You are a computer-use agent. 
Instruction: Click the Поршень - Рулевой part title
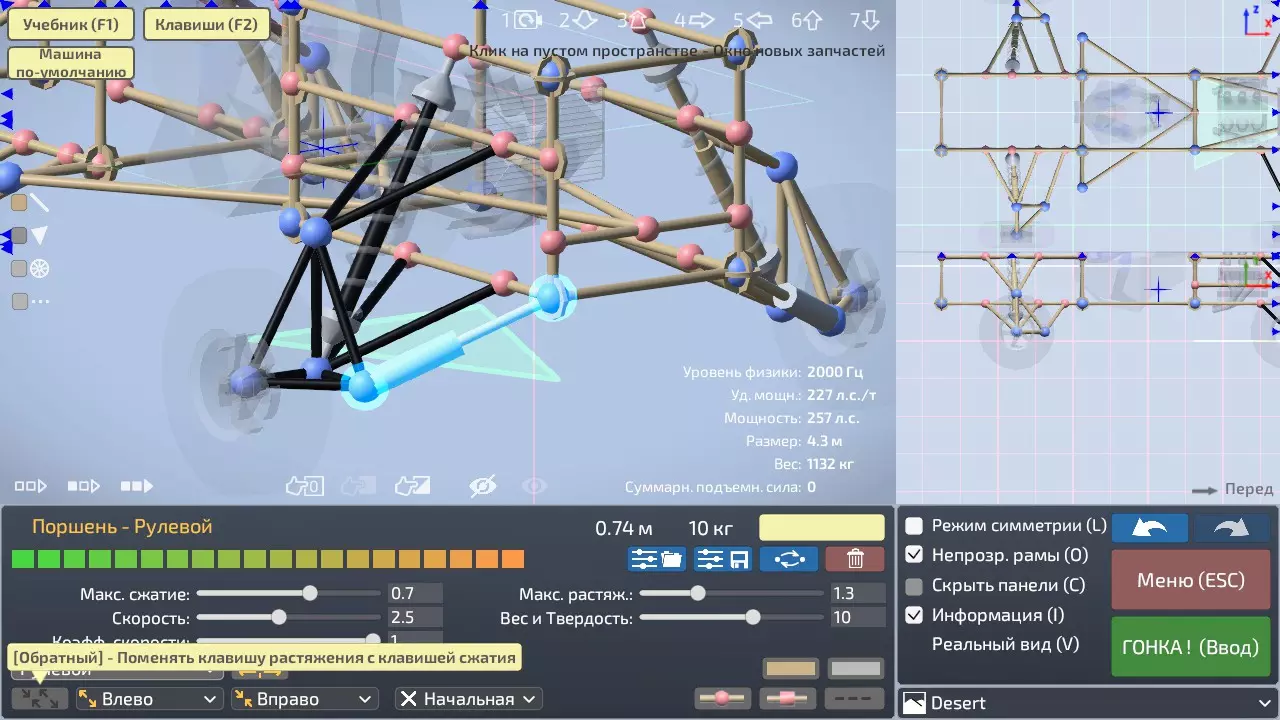pos(122,527)
